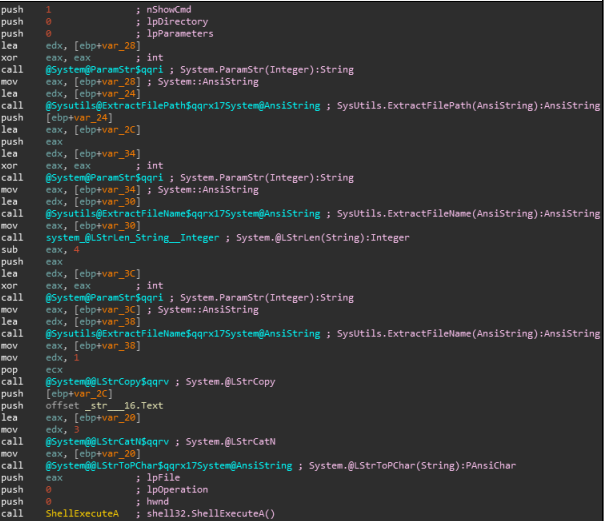This screenshot has width=604, height=521.
Task: Click the lpOperation comment
Action: (177, 489)
